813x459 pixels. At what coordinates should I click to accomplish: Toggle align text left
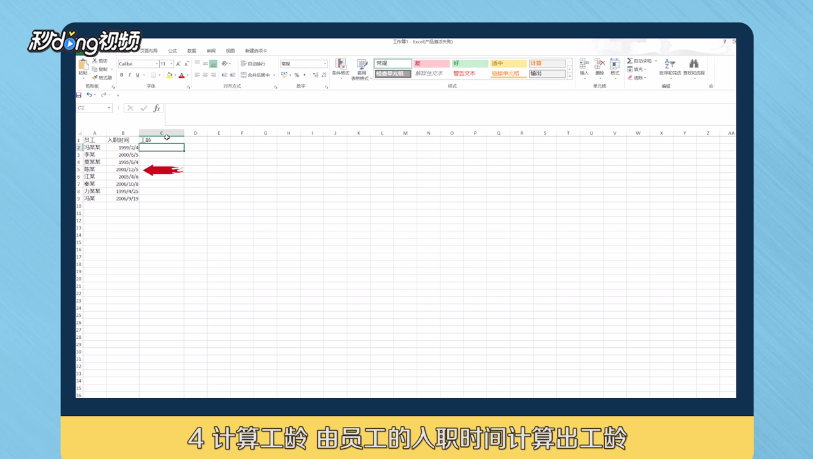tap(198, 75)
